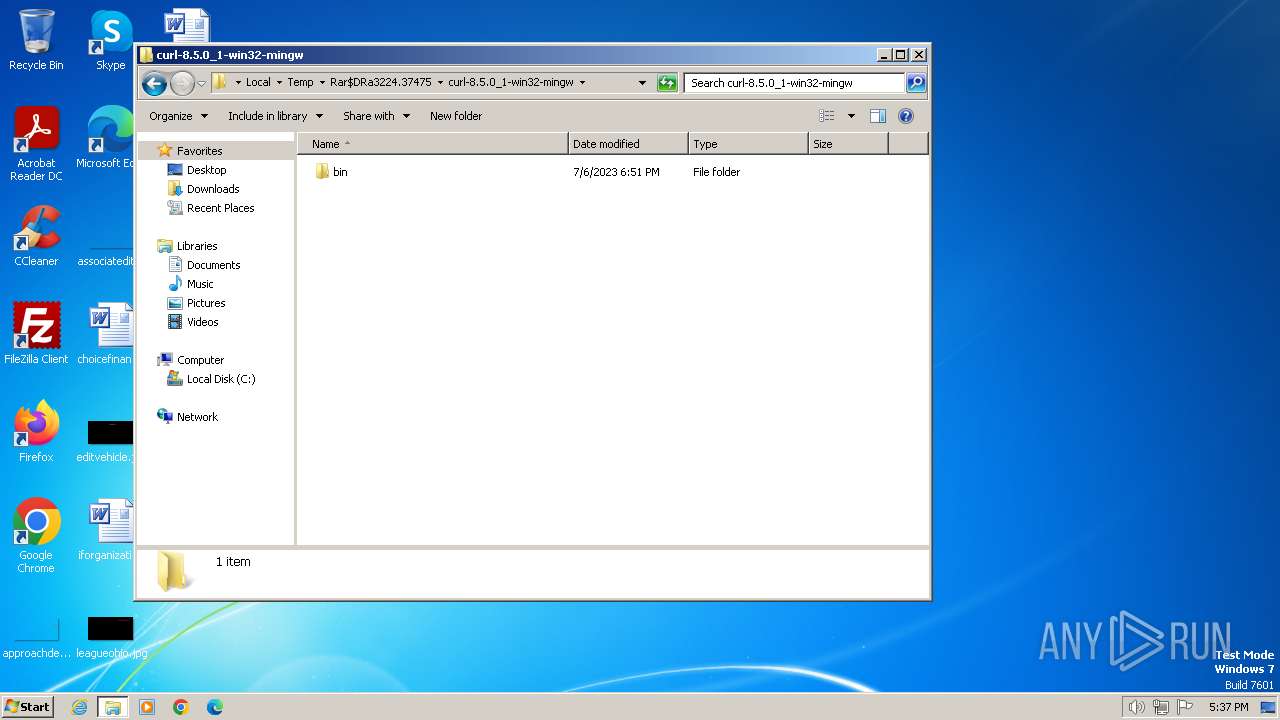Sort by Size column header

(848, 144)
